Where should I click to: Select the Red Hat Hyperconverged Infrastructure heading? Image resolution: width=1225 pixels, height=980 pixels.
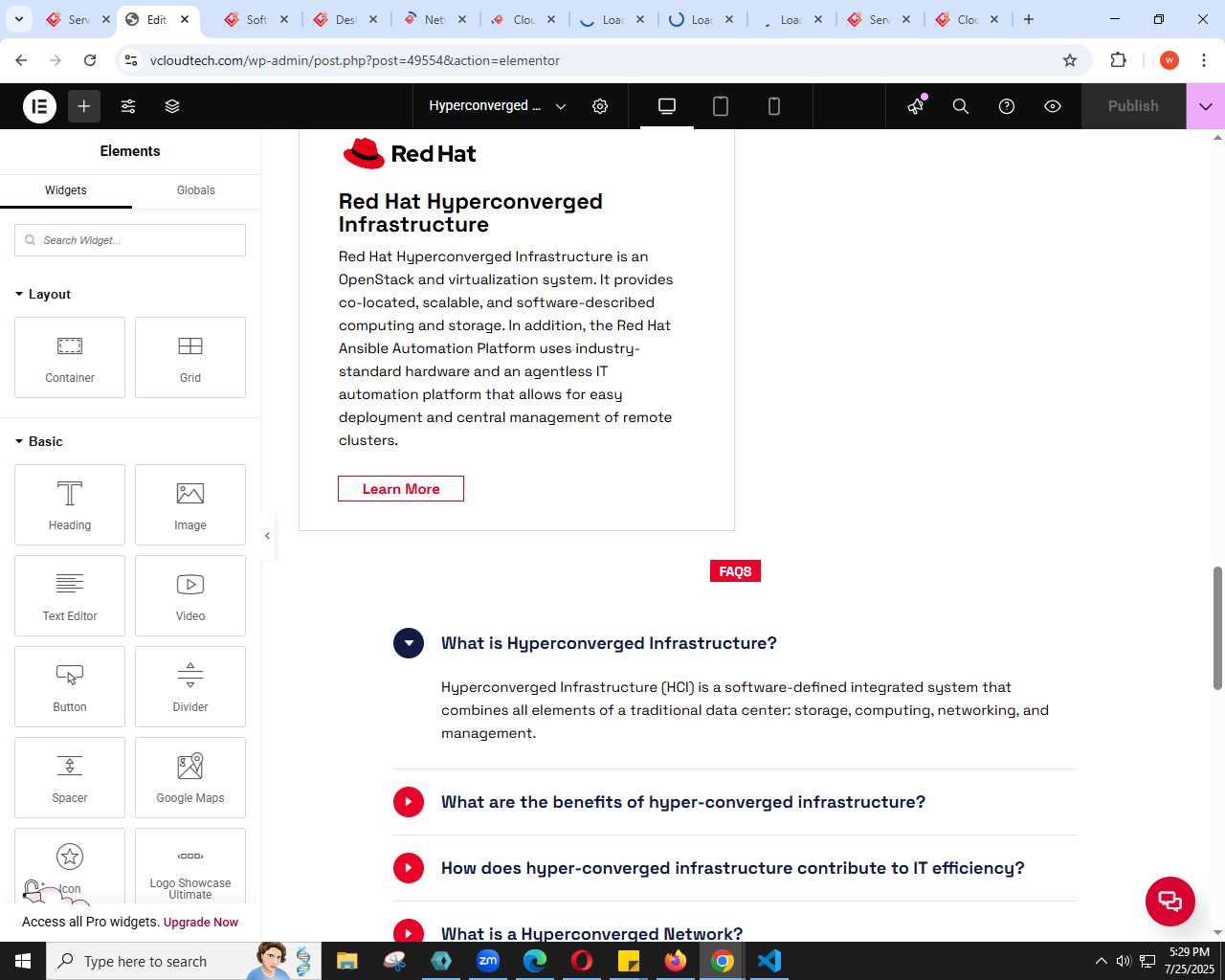[471, 212]
